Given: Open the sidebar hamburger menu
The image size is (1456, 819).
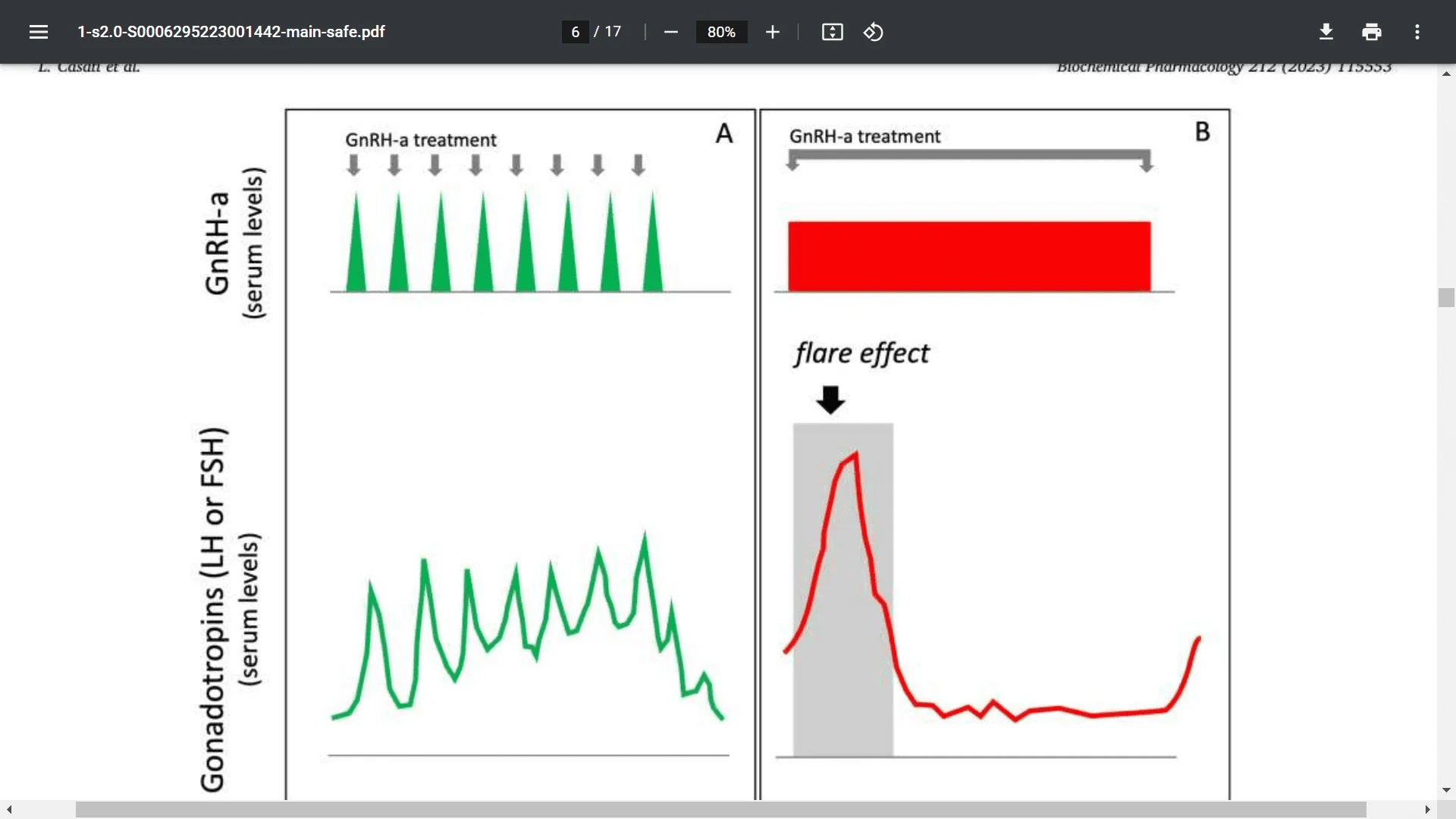Looking at the screenshot, I should pyautogui.click(x=39, y=32).
